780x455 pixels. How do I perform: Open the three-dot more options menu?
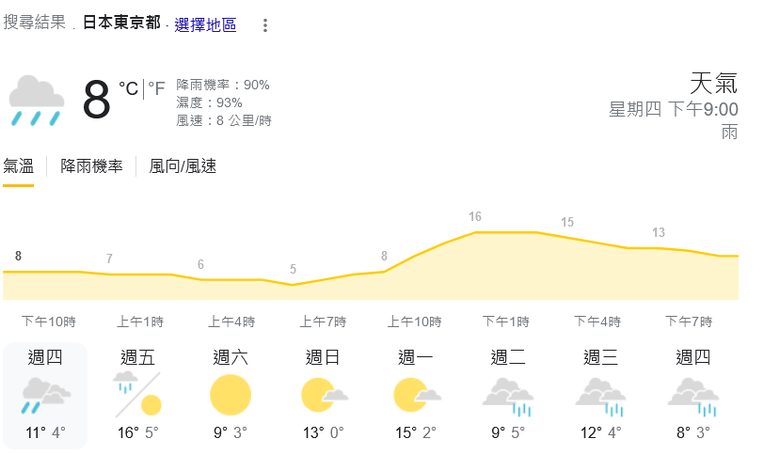tap(265, 25)
